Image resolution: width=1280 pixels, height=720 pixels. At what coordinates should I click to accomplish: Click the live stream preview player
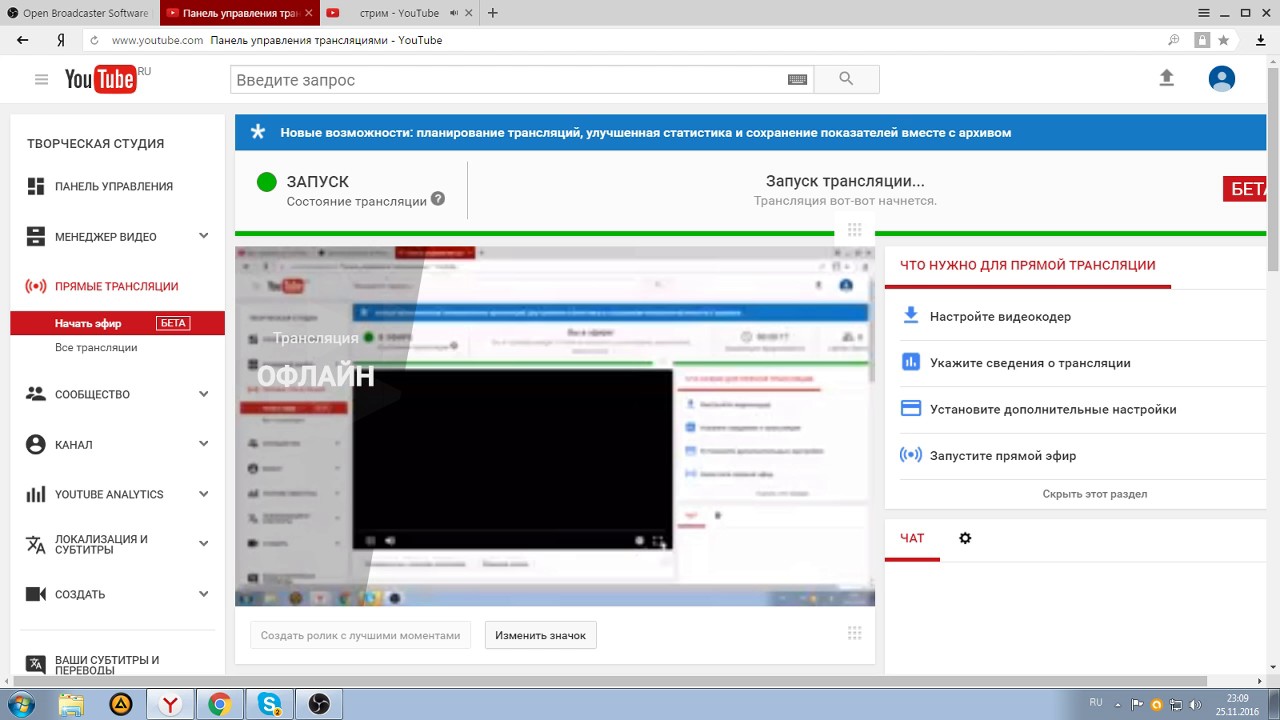555,425
